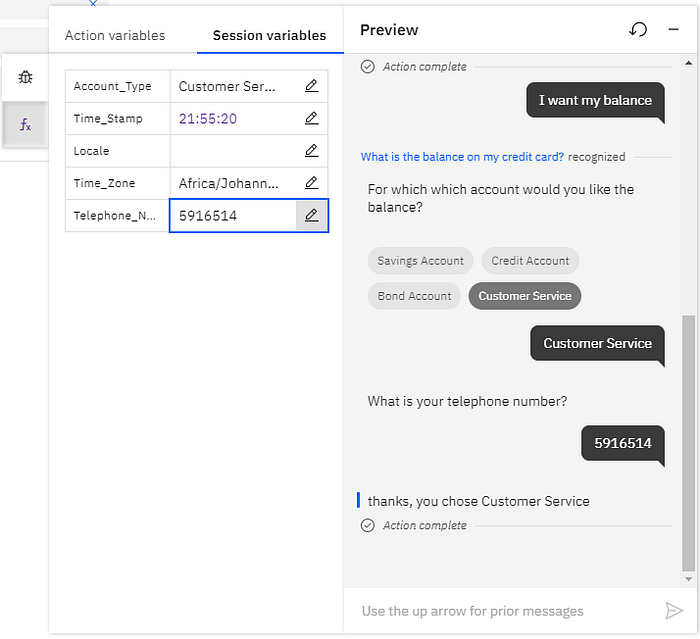Pick the Bond Account option
This screenshot has width=700, height=639.
pyautogui.click(x=414, y=296)
